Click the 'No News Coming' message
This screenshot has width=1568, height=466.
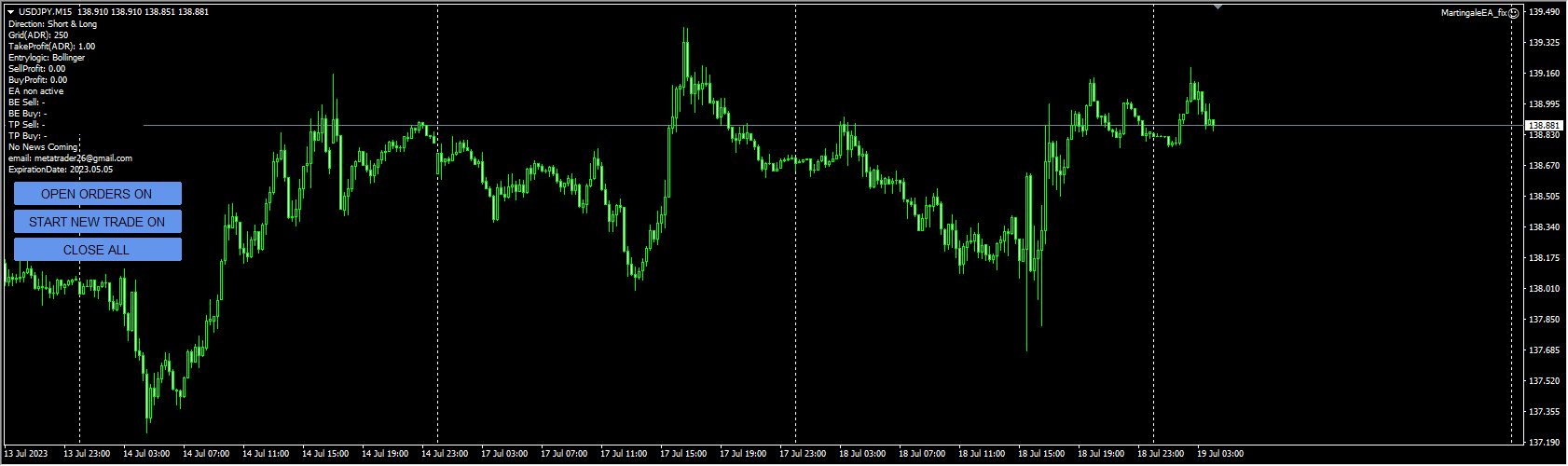point(43,147)
